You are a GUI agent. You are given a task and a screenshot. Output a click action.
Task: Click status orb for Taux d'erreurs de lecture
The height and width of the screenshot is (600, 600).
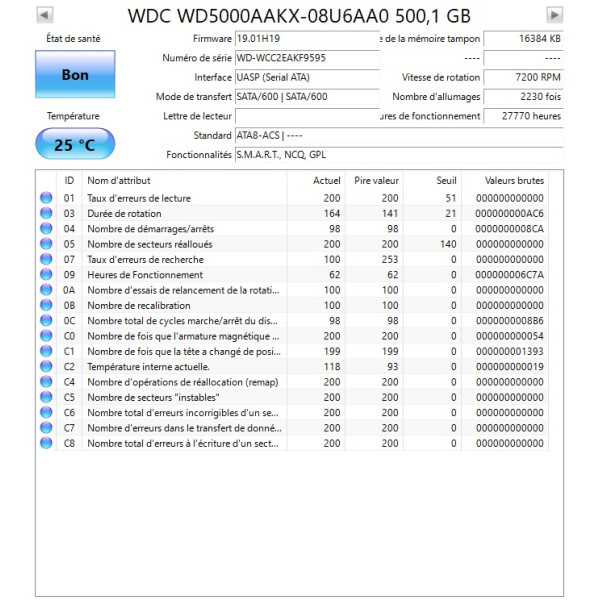46,198
